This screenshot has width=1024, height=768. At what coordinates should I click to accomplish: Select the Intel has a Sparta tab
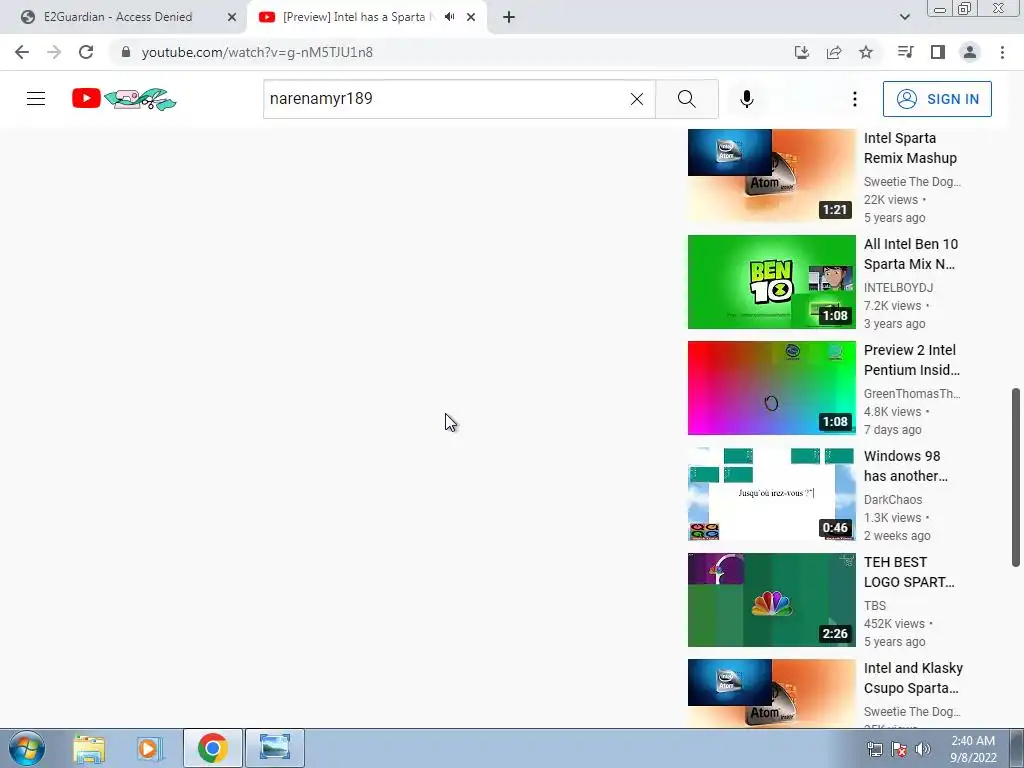pyautogui.click(x=356, y=17)
